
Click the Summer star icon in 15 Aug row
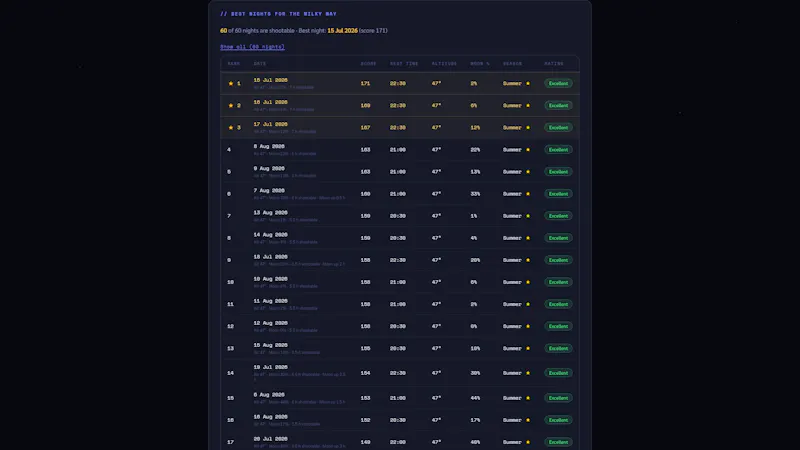point(528,348)
